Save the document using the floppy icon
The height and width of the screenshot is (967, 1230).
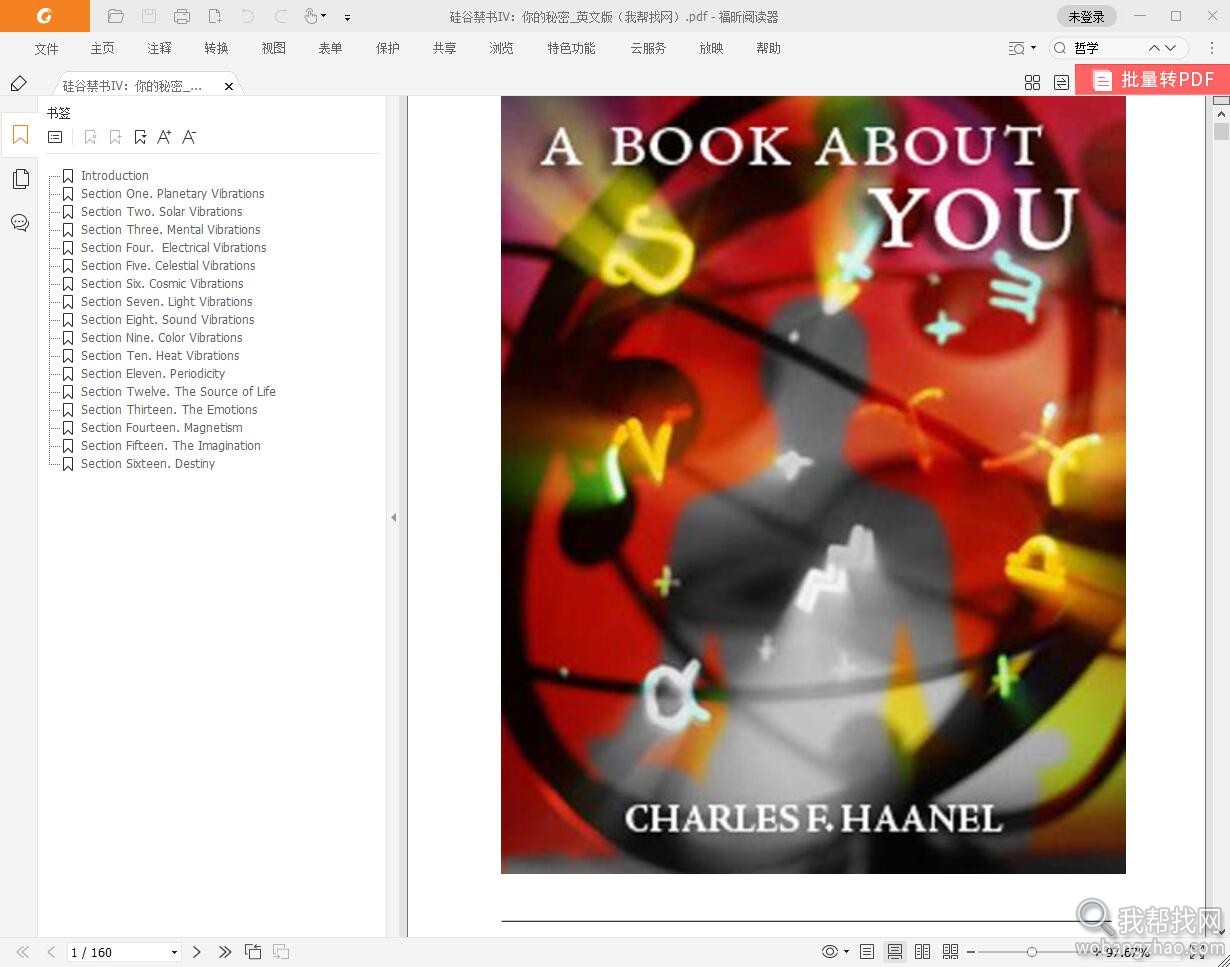click(149, 16)
